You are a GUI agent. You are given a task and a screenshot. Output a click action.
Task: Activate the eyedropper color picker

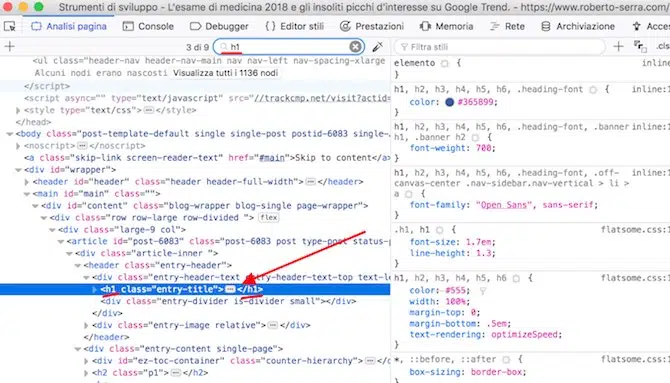tap(377, 47)
